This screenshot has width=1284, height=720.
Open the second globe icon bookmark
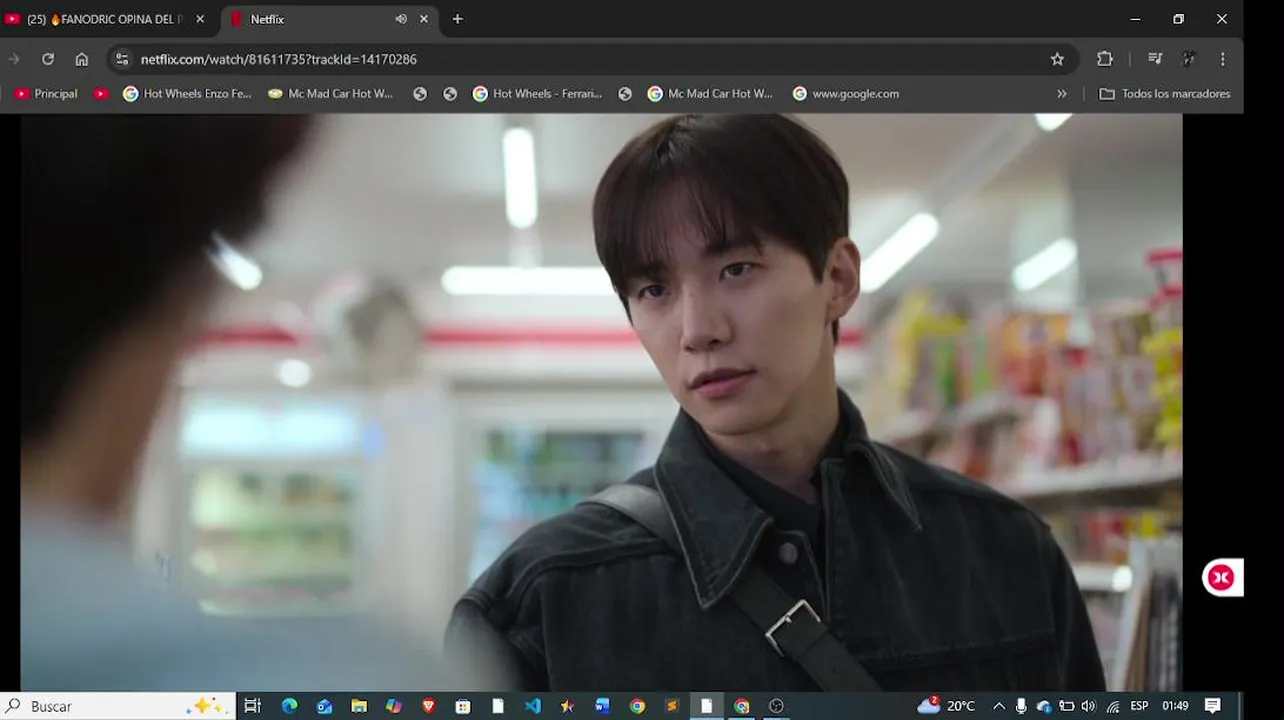(450, 93)
